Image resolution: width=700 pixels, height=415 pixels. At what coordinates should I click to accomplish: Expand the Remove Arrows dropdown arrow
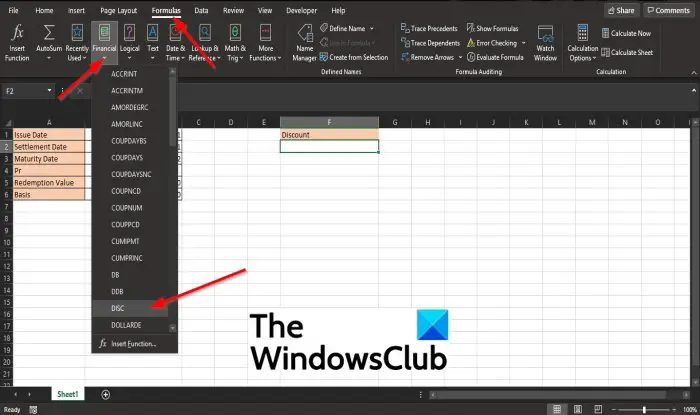coord(460,57)
